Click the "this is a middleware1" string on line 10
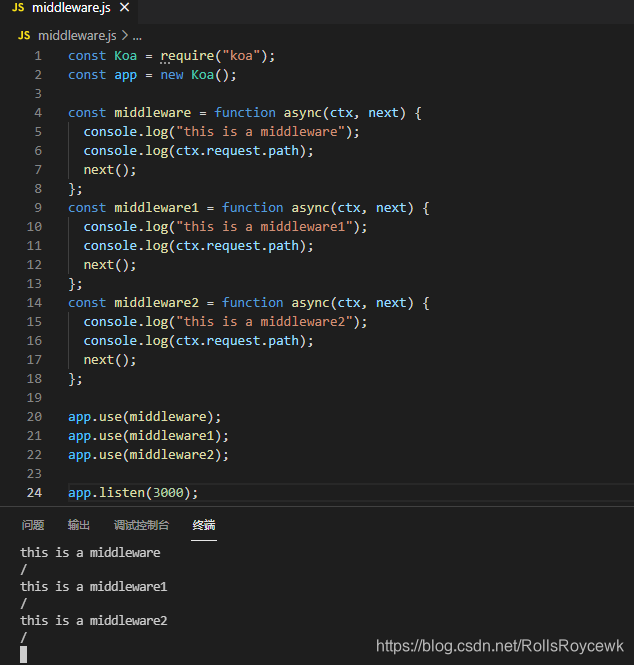 coord(264,227)
